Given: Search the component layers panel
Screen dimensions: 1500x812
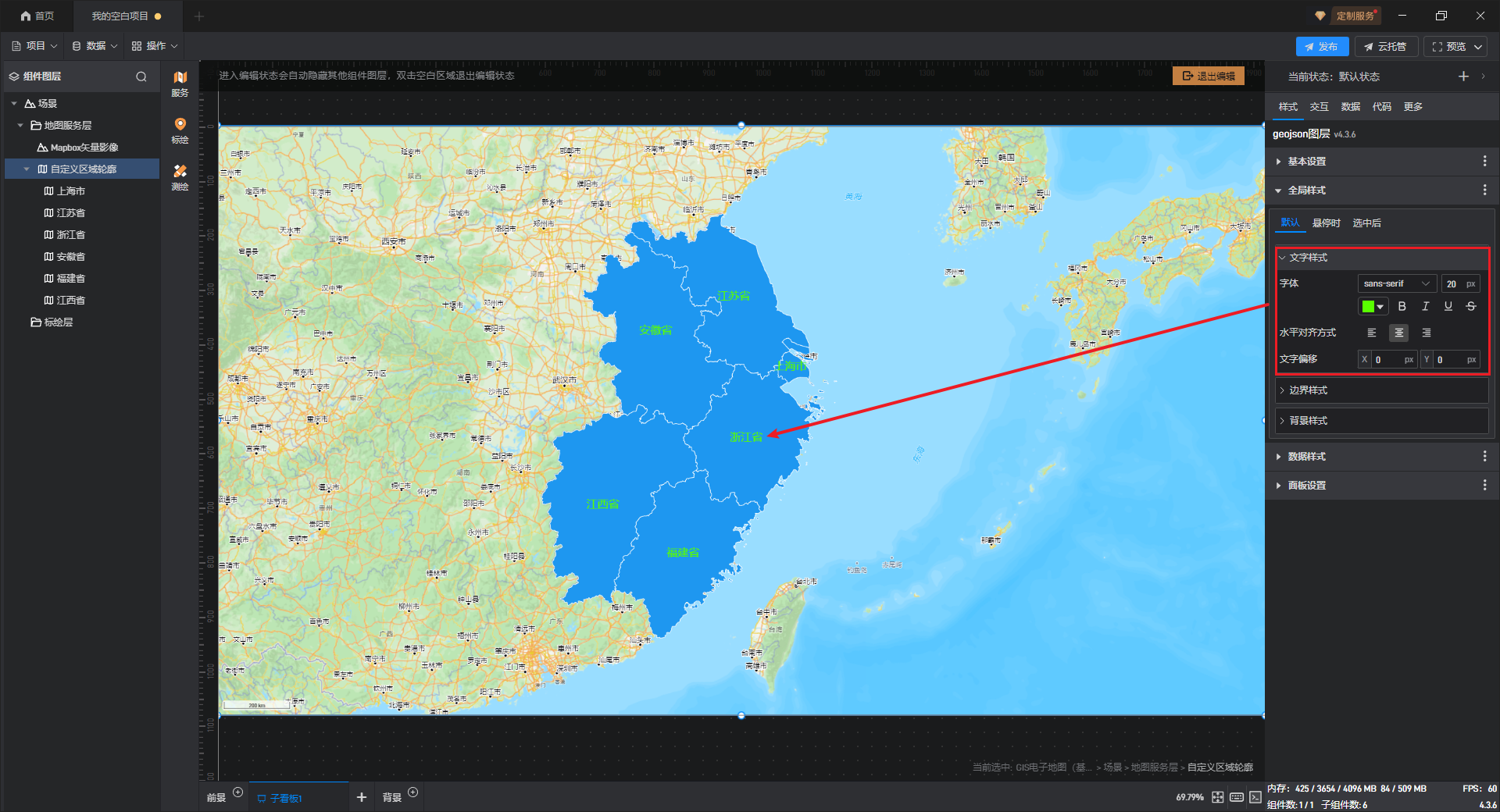Looking at the screenshot, I should coord(141,77).
